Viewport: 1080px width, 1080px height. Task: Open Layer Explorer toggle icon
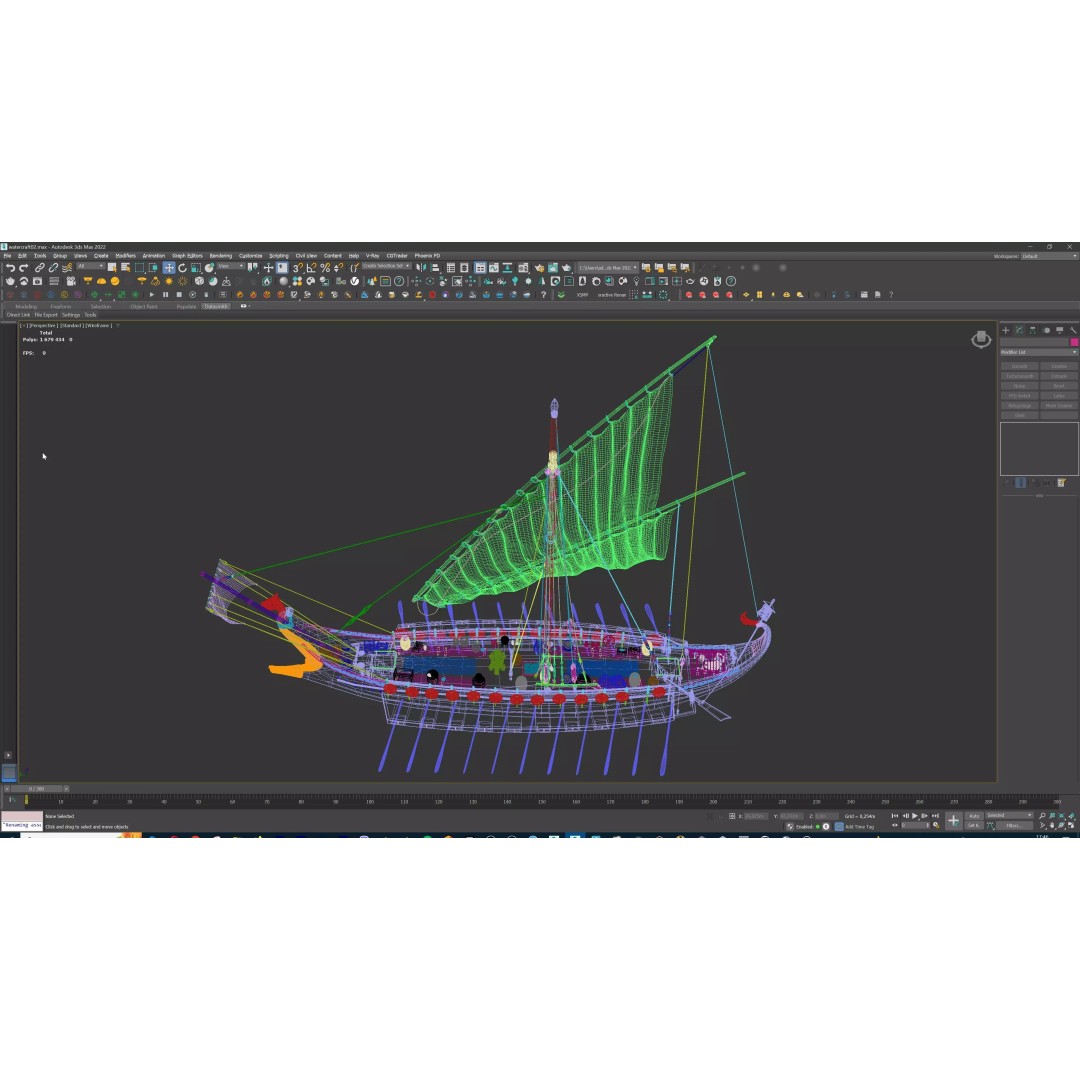coord(465,268)
